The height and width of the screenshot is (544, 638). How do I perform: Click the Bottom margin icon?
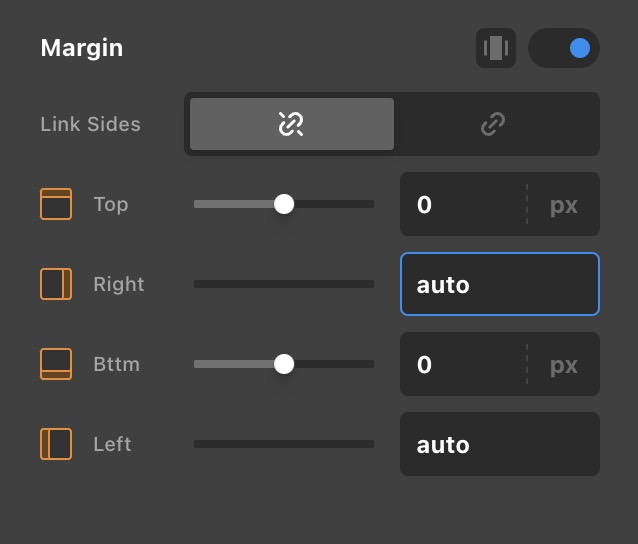56,364
